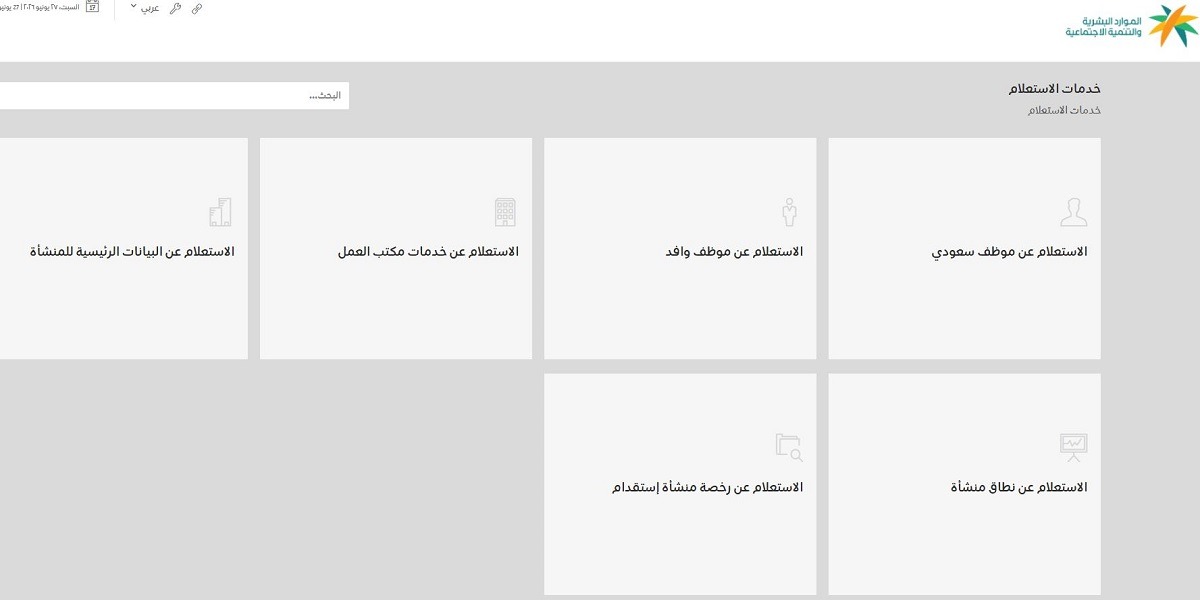Screen dimensions: 1200x600
Task: Click the standing figure expat employee icon
Action: (x=790, y=212)
